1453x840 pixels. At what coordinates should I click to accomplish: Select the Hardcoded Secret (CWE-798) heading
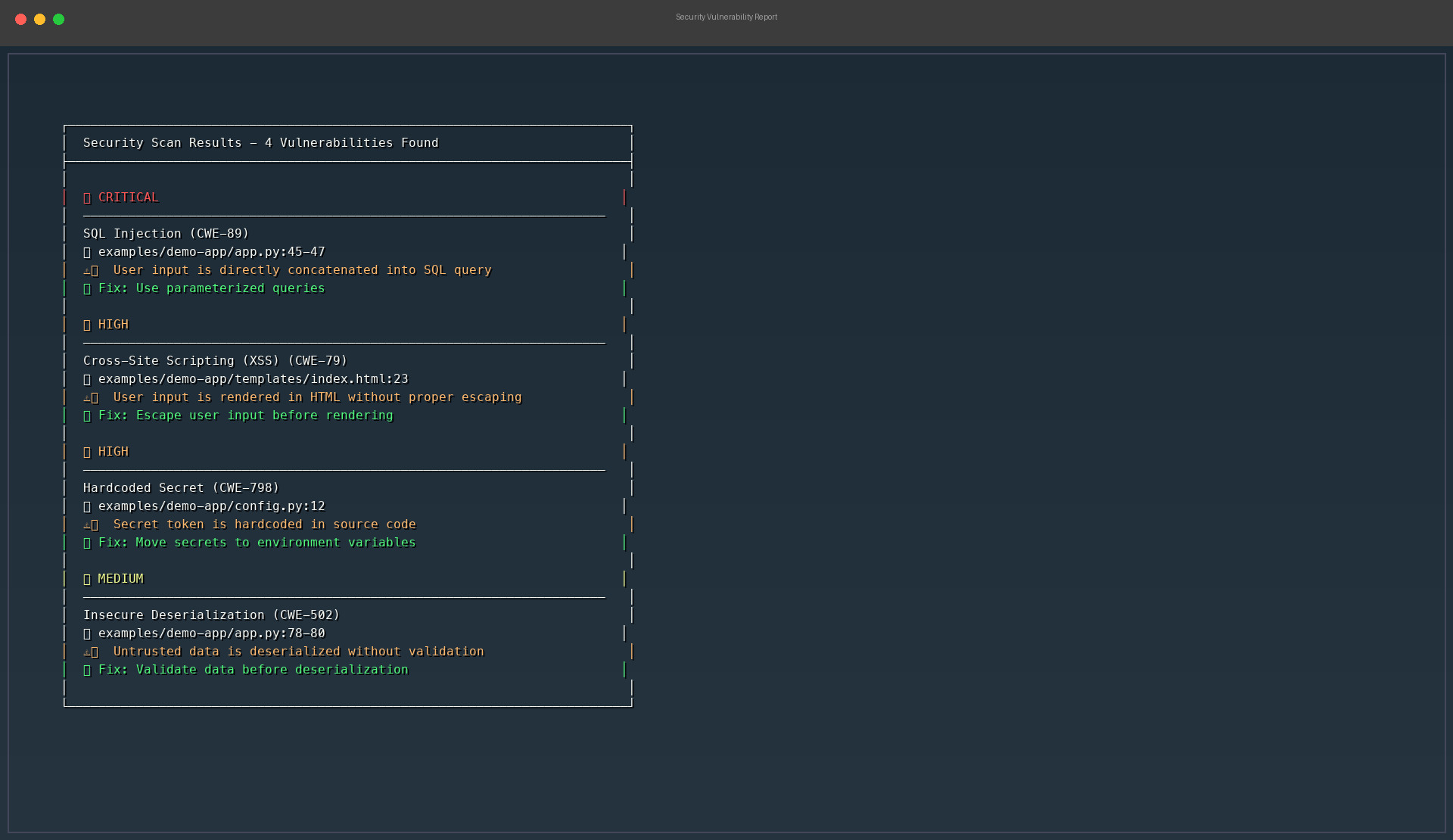181,488
